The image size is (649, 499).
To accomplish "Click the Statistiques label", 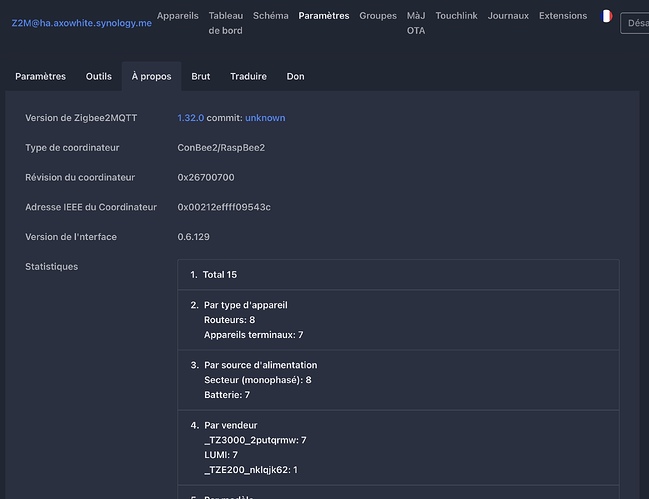I will [x=52, y=267].
